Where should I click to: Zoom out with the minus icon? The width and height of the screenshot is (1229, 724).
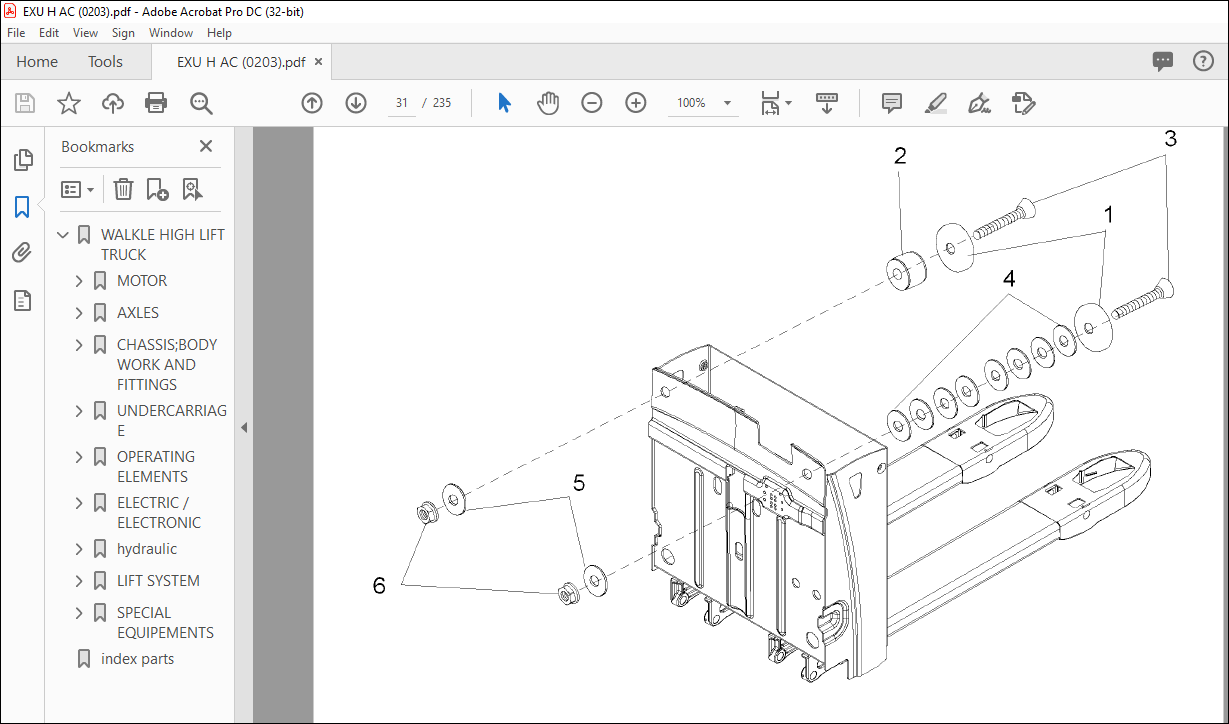(x=592, y=103)
